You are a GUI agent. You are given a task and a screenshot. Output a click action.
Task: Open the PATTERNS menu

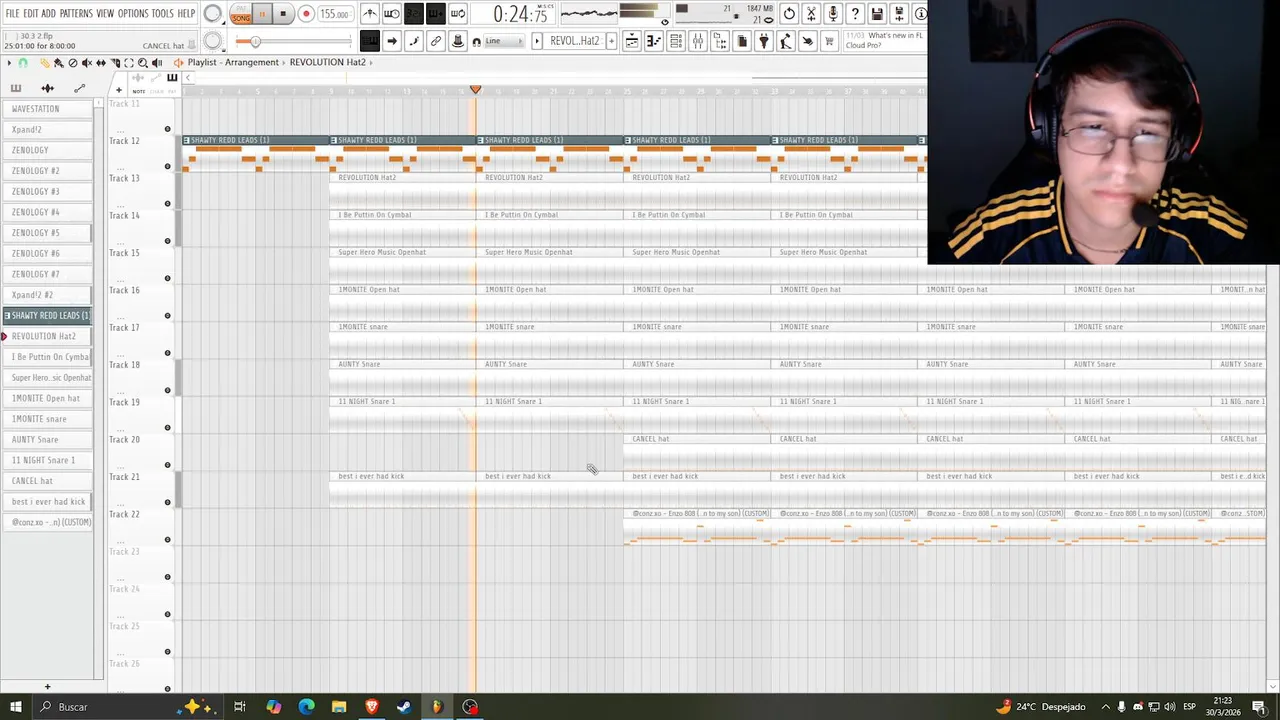(76, 13)
